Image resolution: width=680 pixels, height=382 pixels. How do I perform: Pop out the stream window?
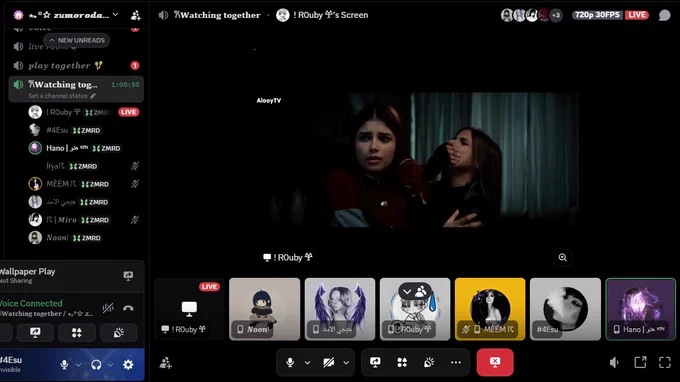coord(640,362)
